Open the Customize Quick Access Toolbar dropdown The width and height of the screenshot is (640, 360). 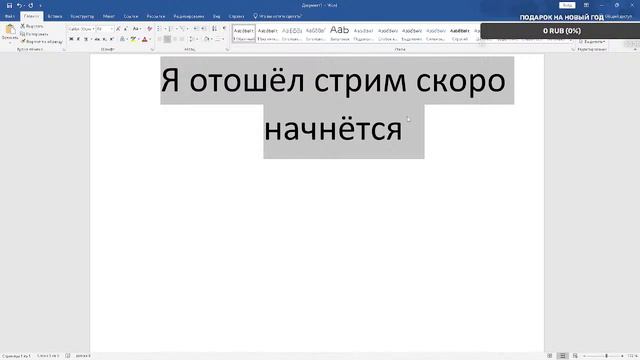40,6
